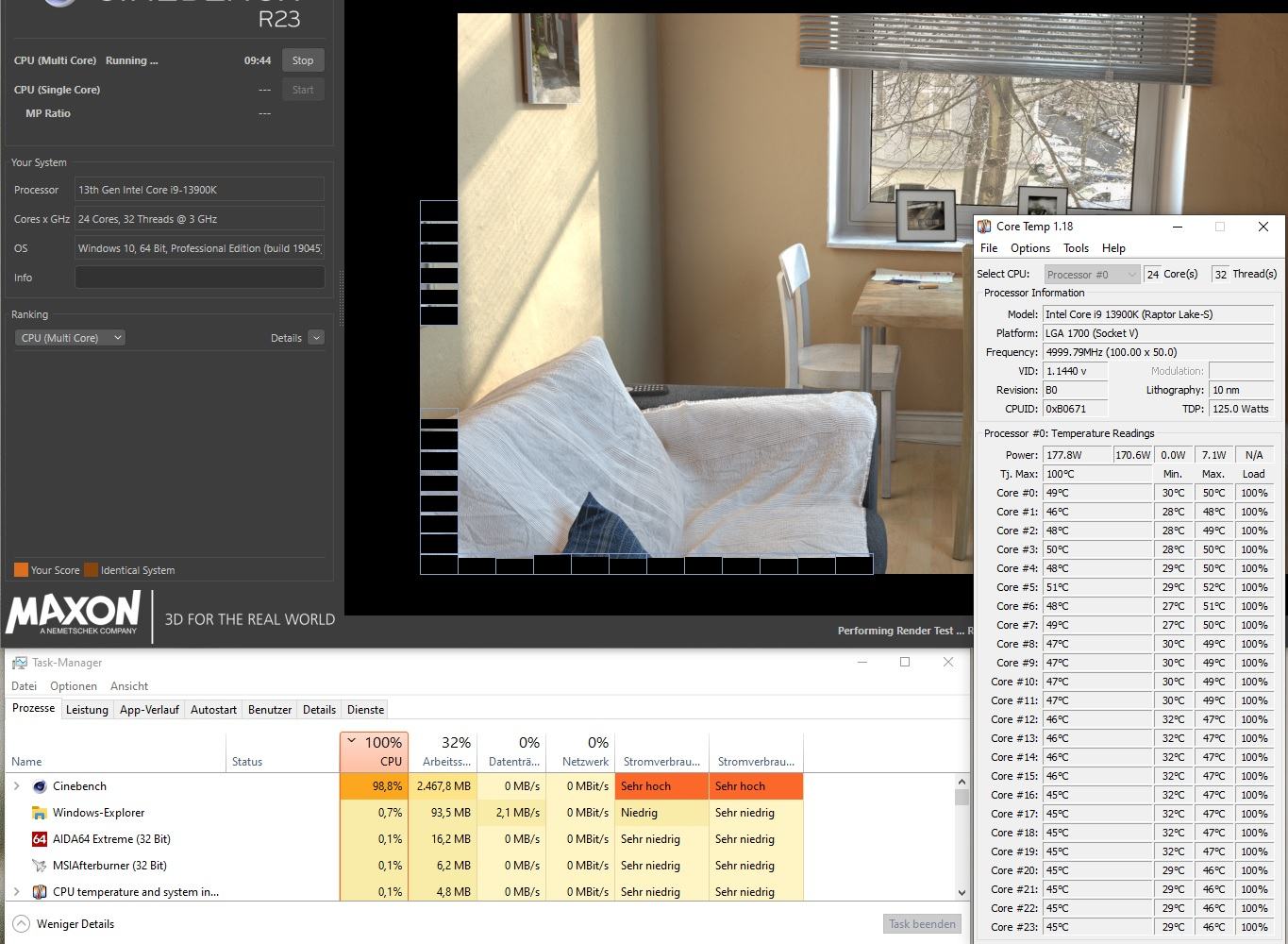Switch to the Leistung tab
1288x944 pixels.
coord(87,710)
